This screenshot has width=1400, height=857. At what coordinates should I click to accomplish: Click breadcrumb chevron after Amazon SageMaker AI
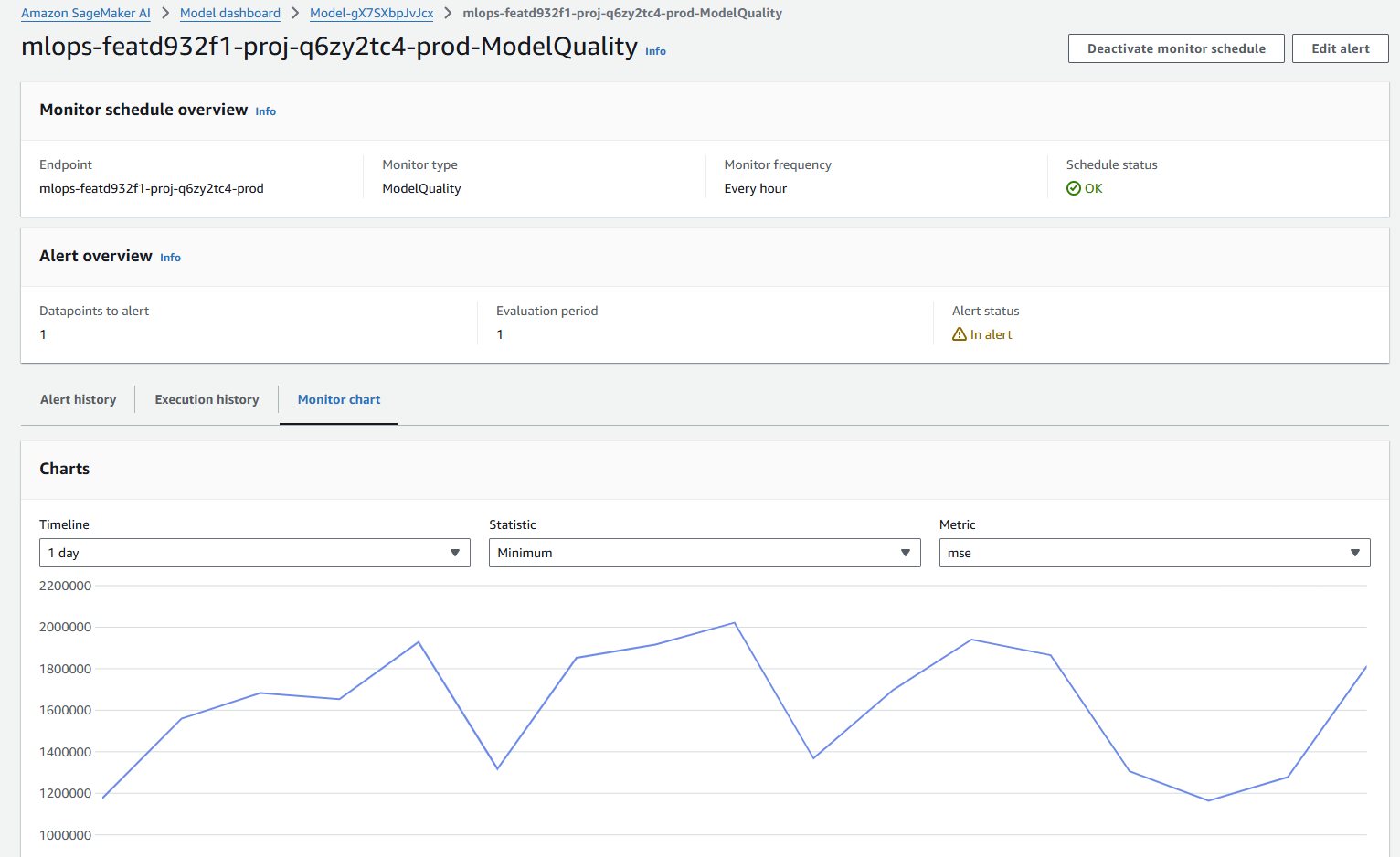click(x=165, y=14)
